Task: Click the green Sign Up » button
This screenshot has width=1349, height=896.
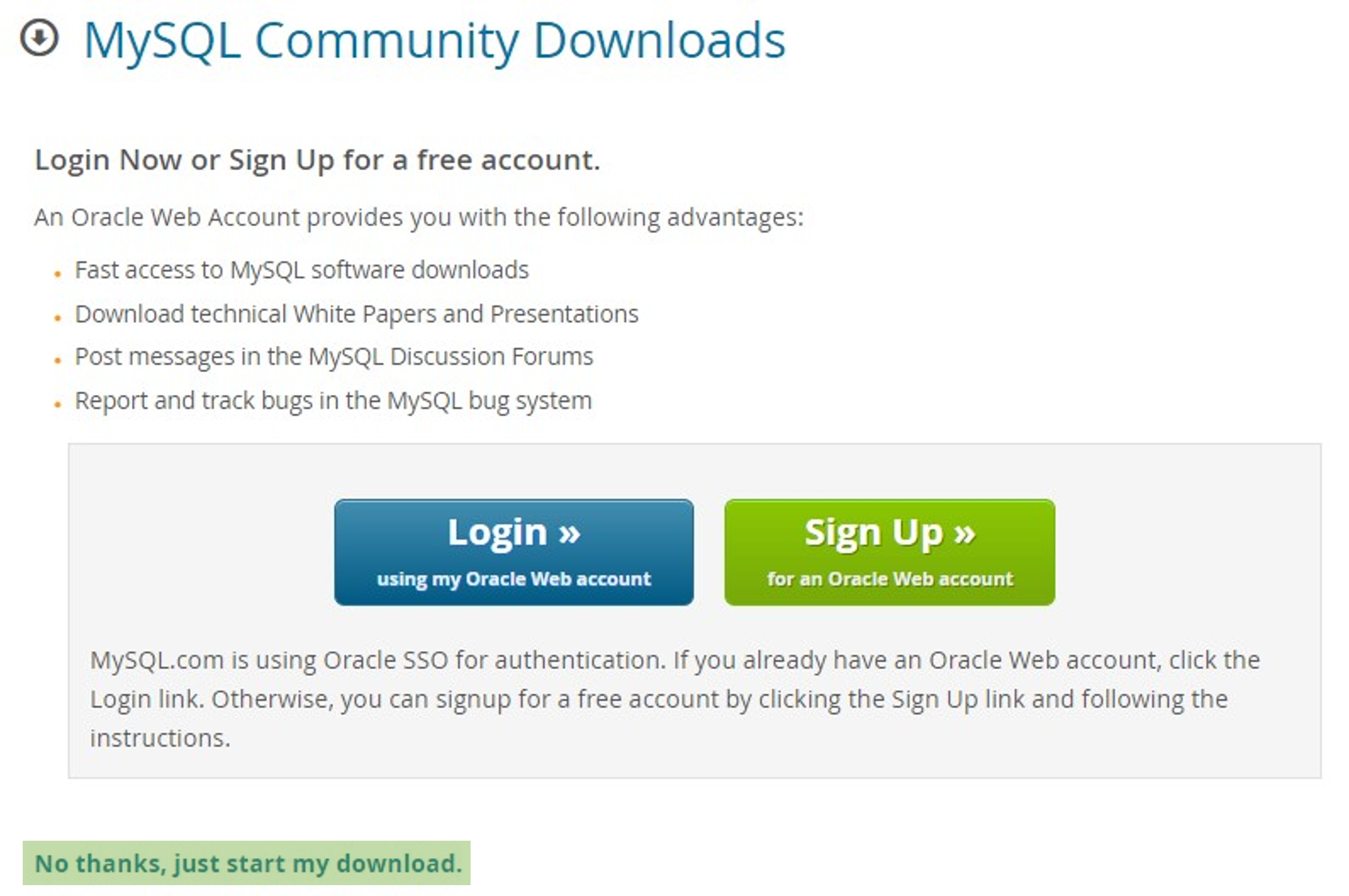Action: tap(889, 552)
